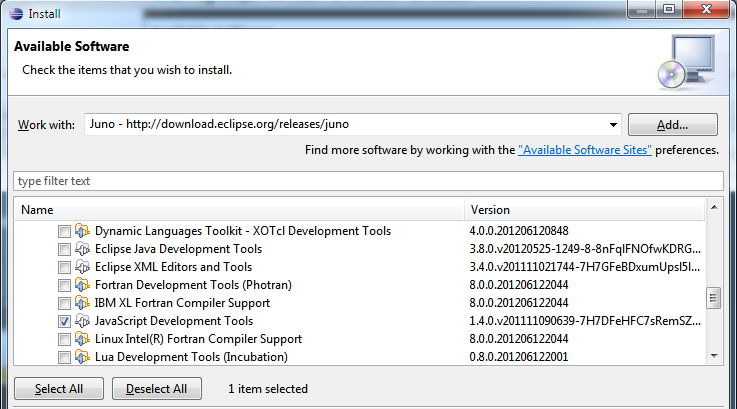Click the software list scrollbar thumb
737x409 pixels.
tap(713, 298)
